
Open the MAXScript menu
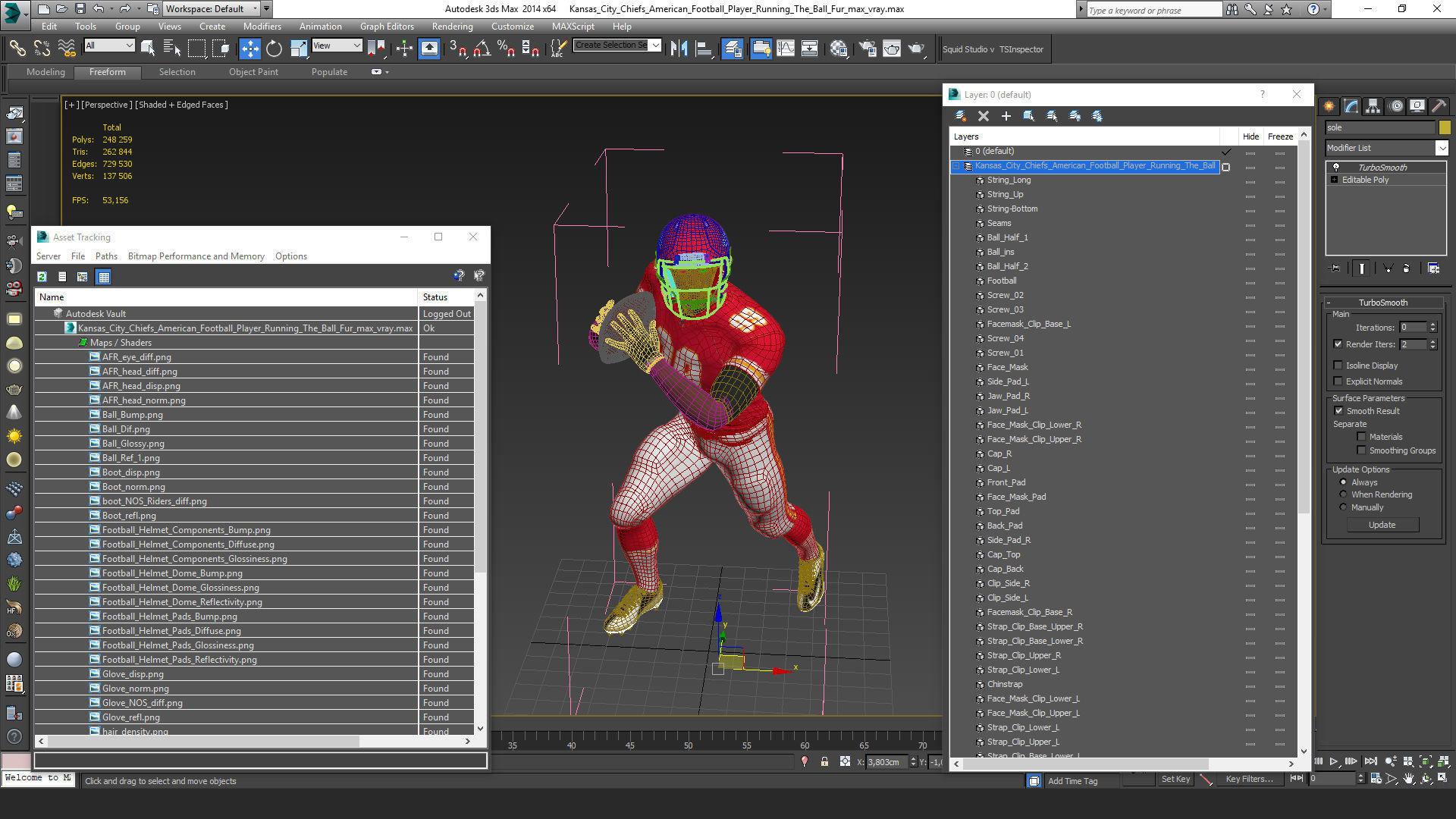pyautogui.click(x=573, y=26)
